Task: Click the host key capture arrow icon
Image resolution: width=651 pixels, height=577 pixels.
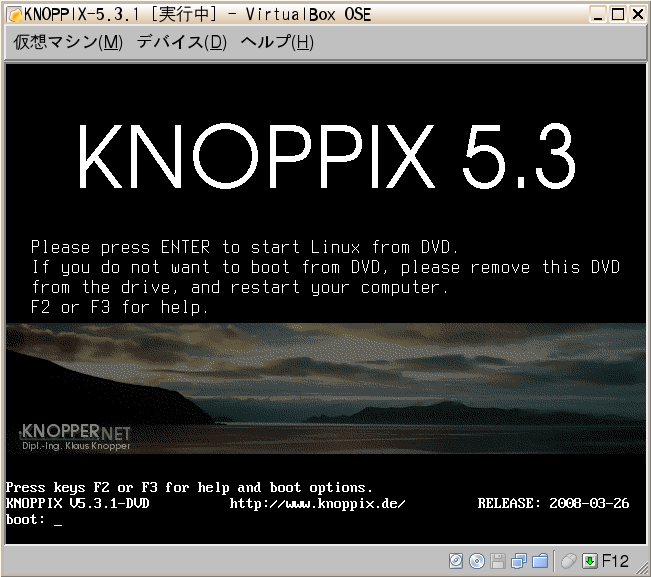Action: [x=590, y=561]
